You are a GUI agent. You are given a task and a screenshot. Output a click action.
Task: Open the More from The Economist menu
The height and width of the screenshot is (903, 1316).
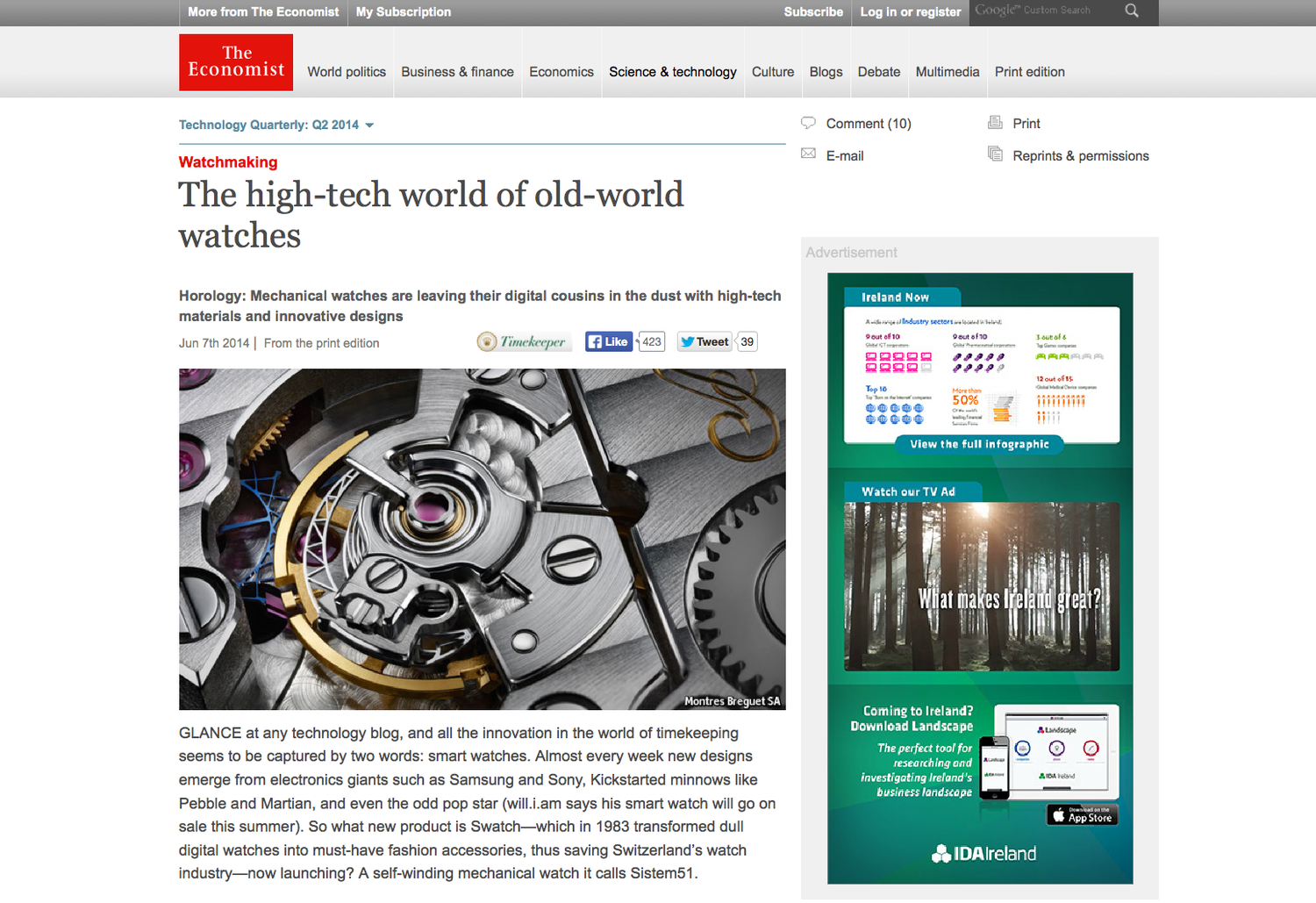263,12
